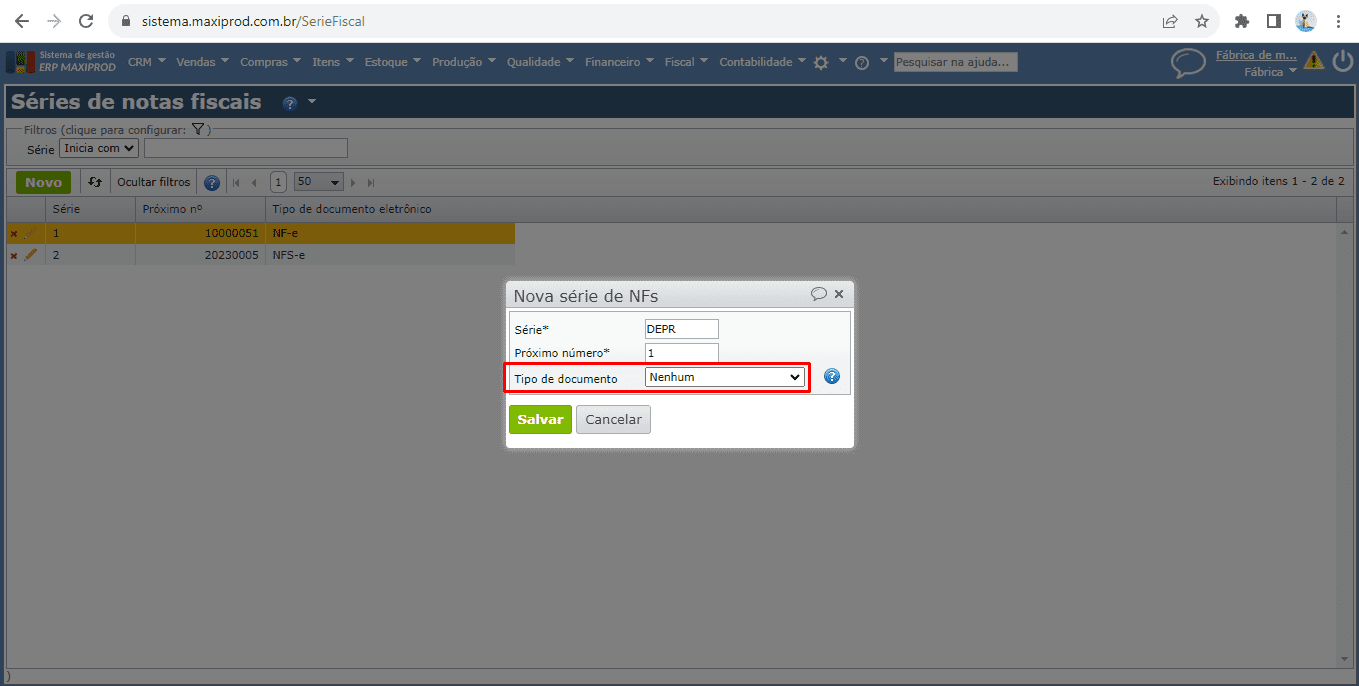Expand the arrow next to the settings gear
The image size is (1359, 686).
click(x=843, y=61)
